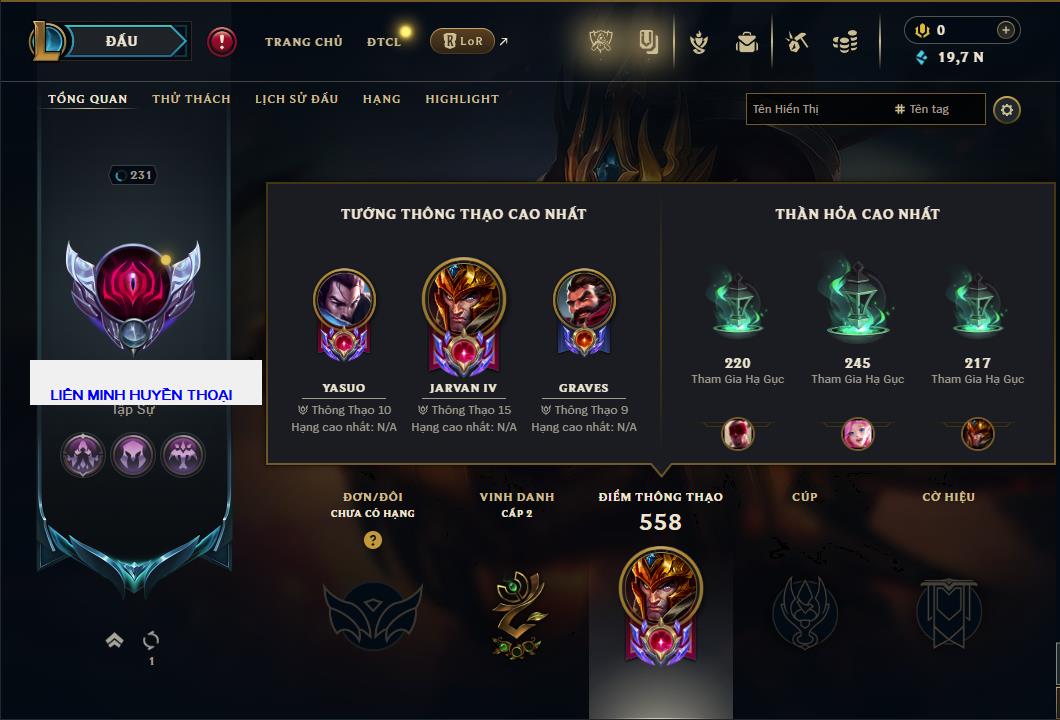The height and width of the screenshot is (720, 1060).
Task: Switch to the THỬ THÁCH tab
Action: tap(191, 99)
